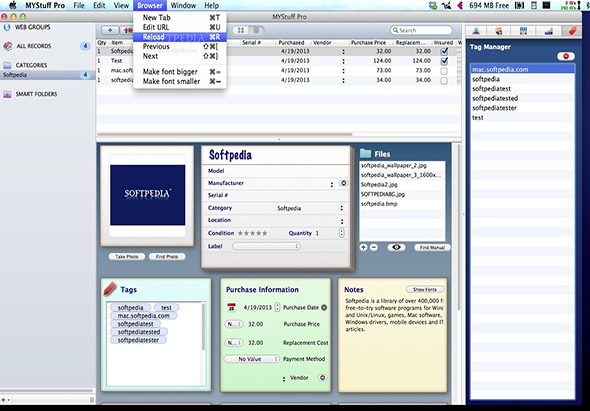Add a new record with the toolbar plus button

(110, 30)
